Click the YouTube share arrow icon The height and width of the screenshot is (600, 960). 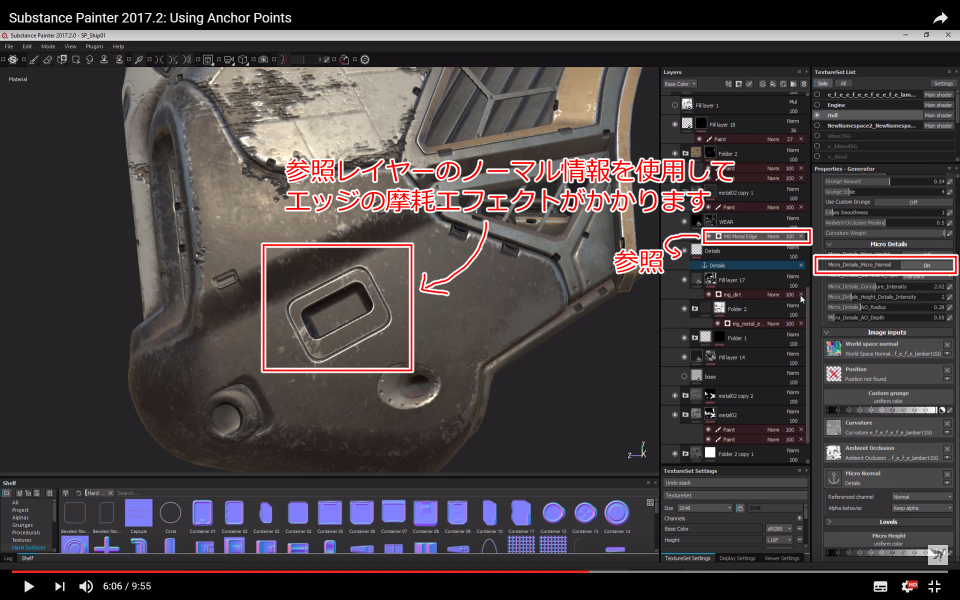coord(940,18)
